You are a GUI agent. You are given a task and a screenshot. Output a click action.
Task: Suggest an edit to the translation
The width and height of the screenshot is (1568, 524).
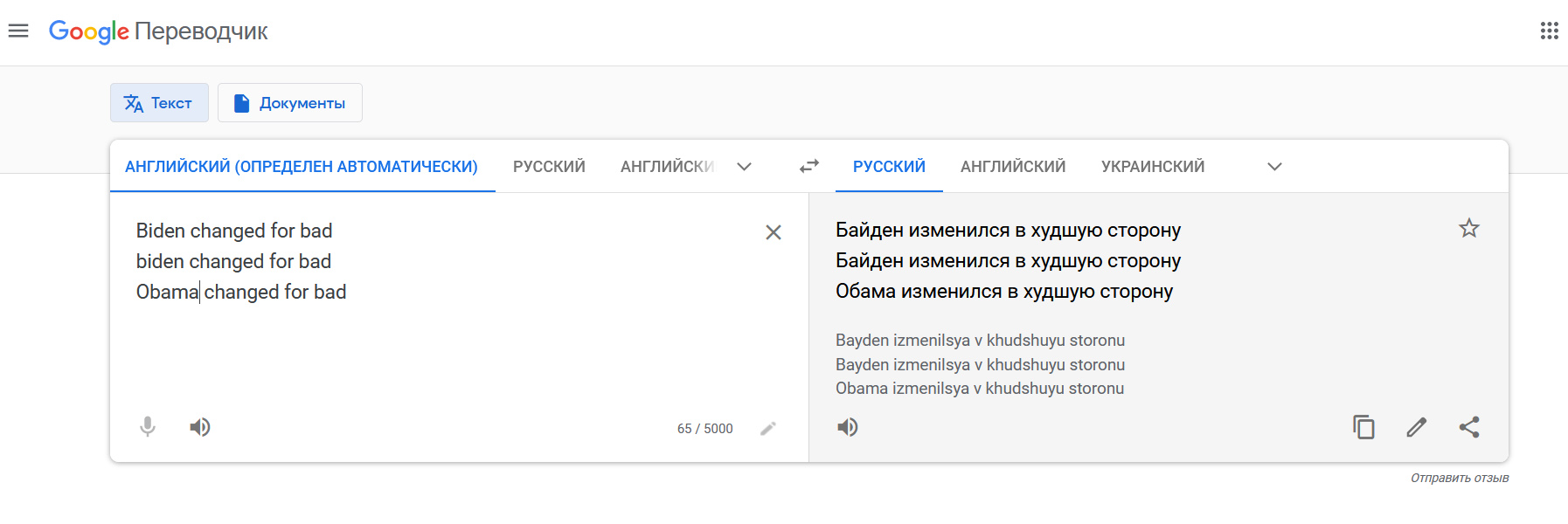click(x=1417, y=427)
